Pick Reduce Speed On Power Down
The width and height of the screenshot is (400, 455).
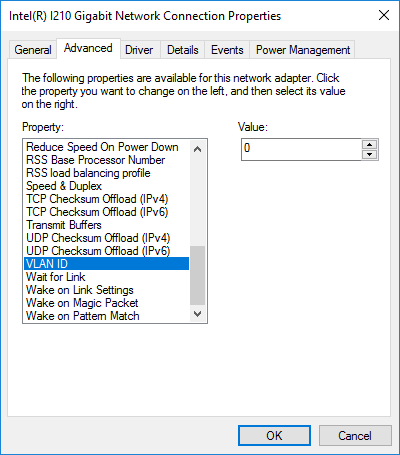tap(107, 147)
